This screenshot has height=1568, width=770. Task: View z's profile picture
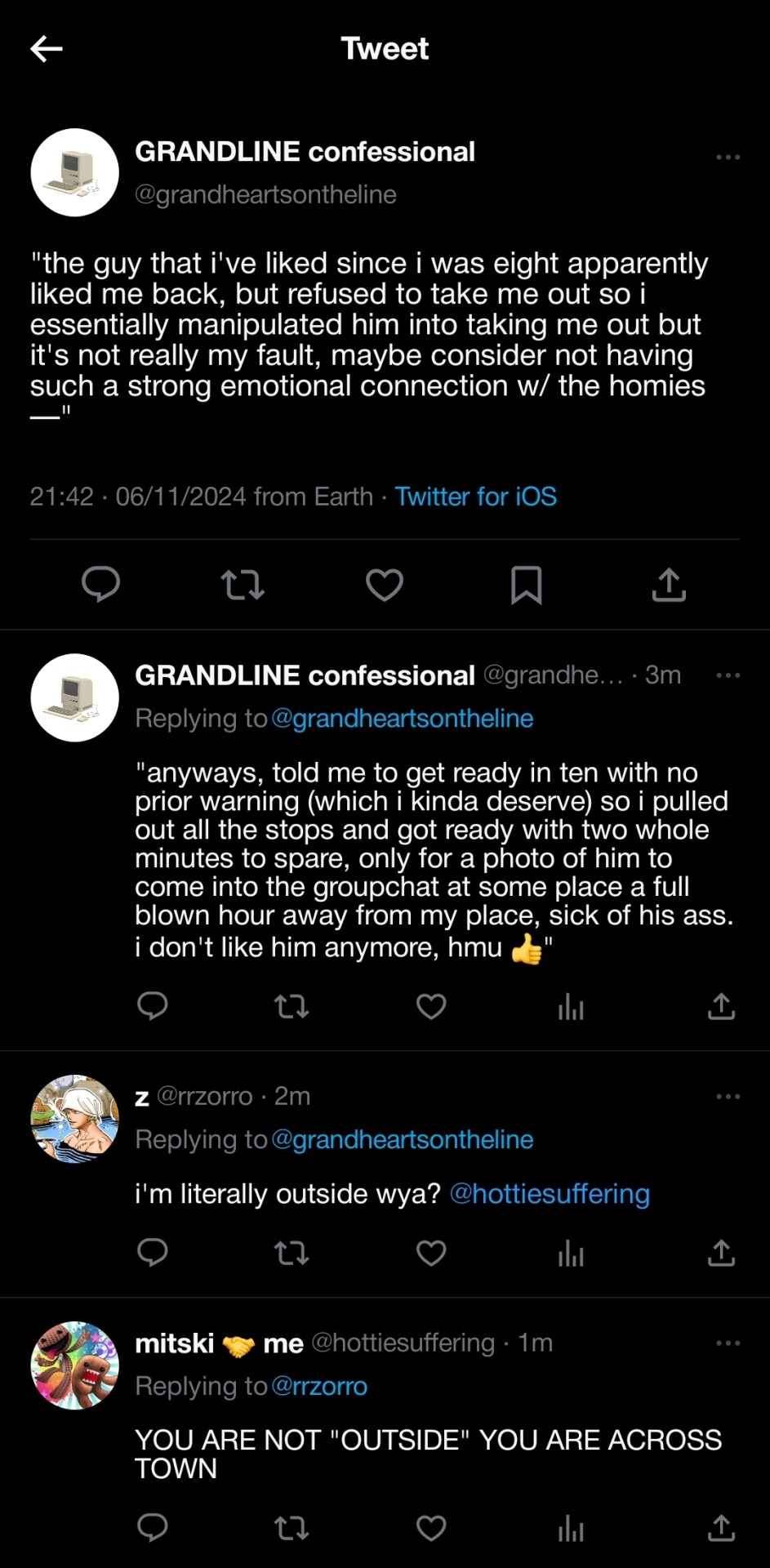pyautogui.click(x=75, y=1119)
